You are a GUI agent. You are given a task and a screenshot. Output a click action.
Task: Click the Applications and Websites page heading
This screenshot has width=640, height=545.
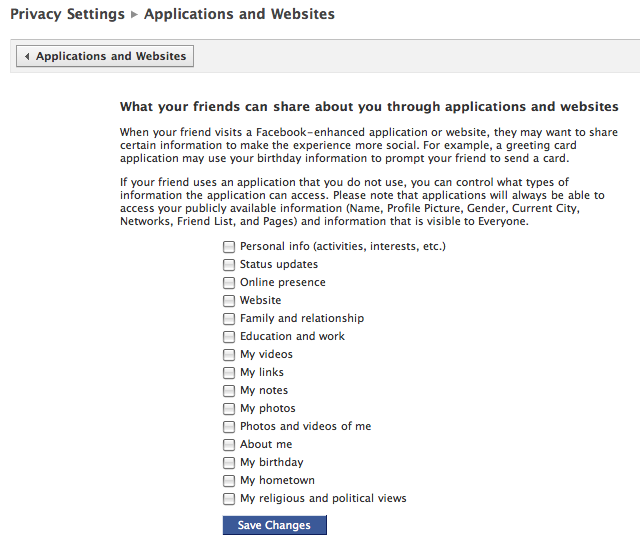click(239, 15)
